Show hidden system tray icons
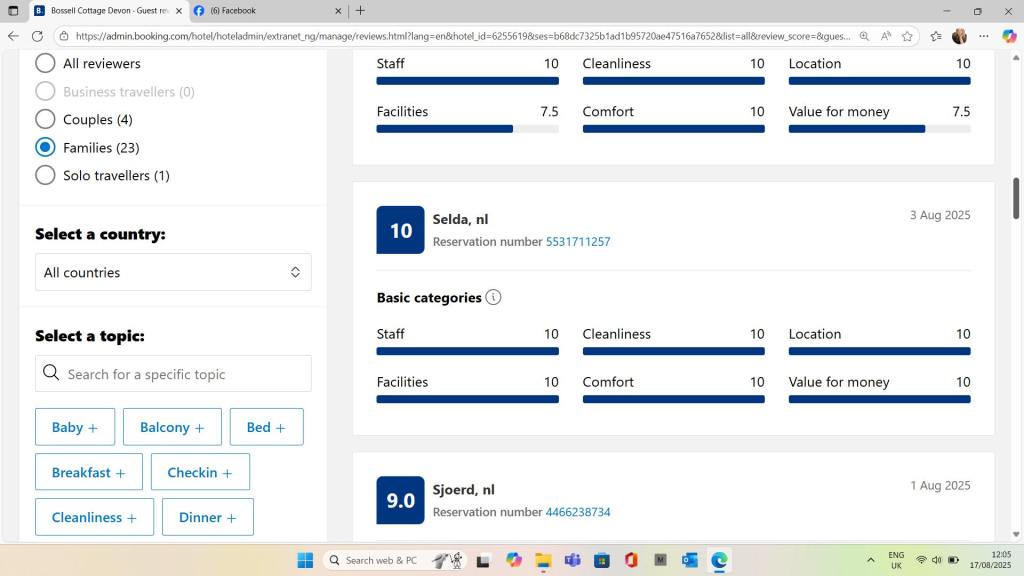This screenshot has height=576, width=1024. pyautogui.click(x=870, y=560)
